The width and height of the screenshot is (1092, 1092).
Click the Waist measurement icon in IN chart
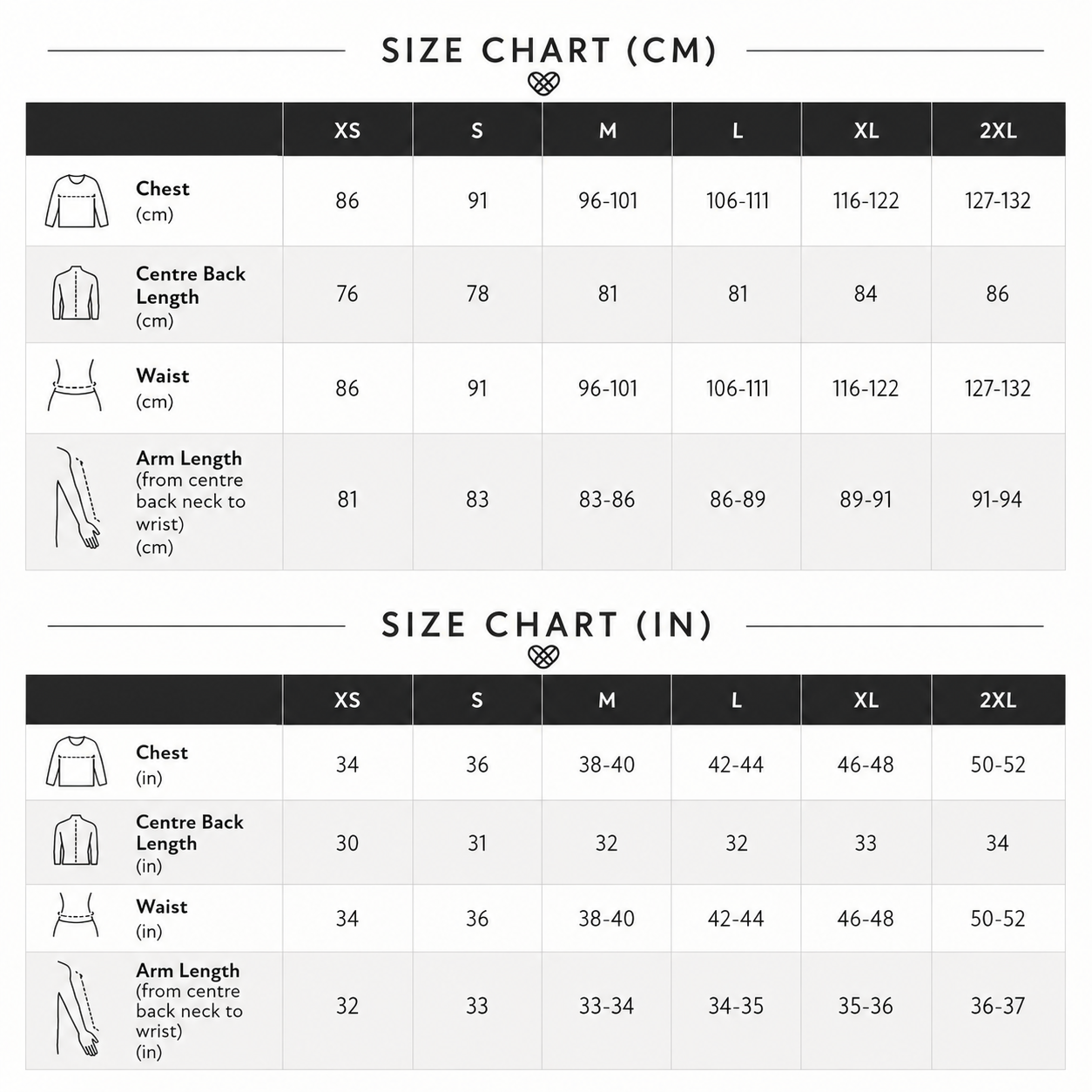76,914
